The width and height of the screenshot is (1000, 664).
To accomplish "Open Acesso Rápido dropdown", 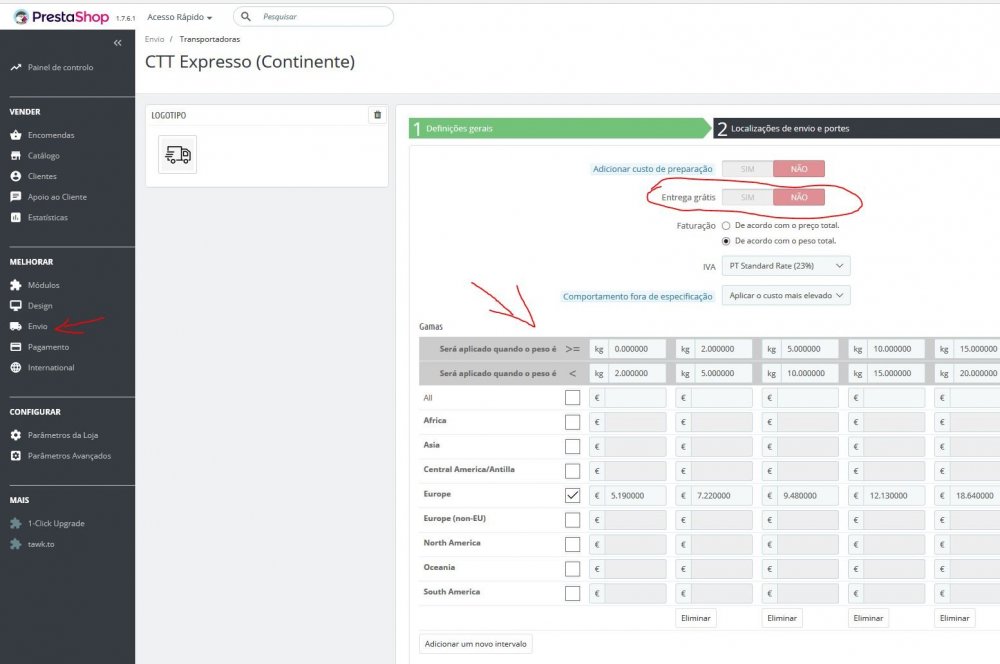I will point(179,17).
